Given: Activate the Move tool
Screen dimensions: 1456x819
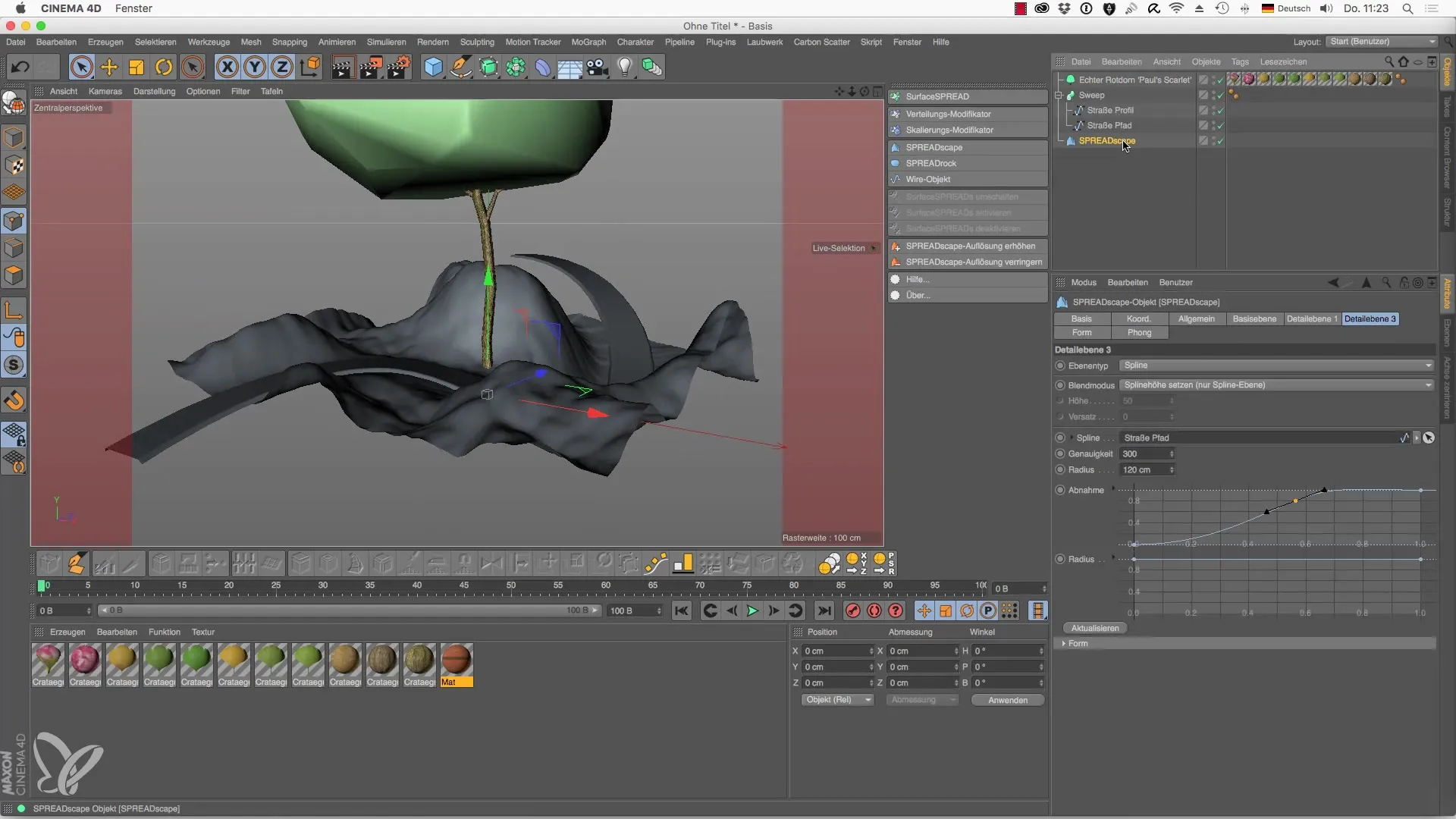Looking at the screenshot, I should click(x=109, y=67).
